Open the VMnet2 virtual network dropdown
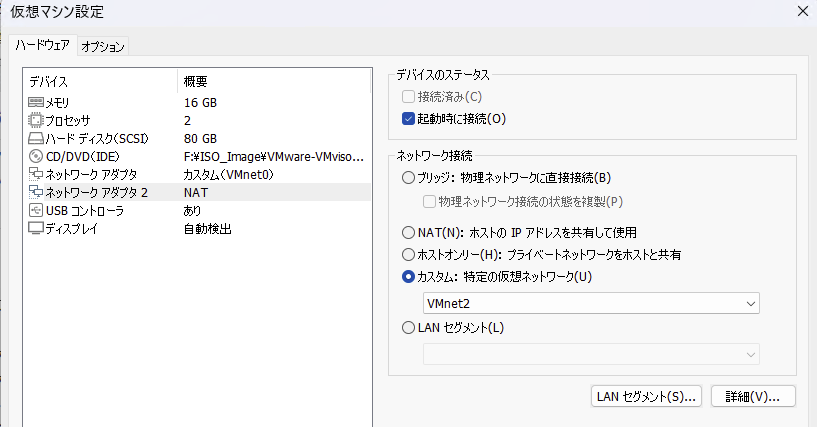 coord(591,303)
